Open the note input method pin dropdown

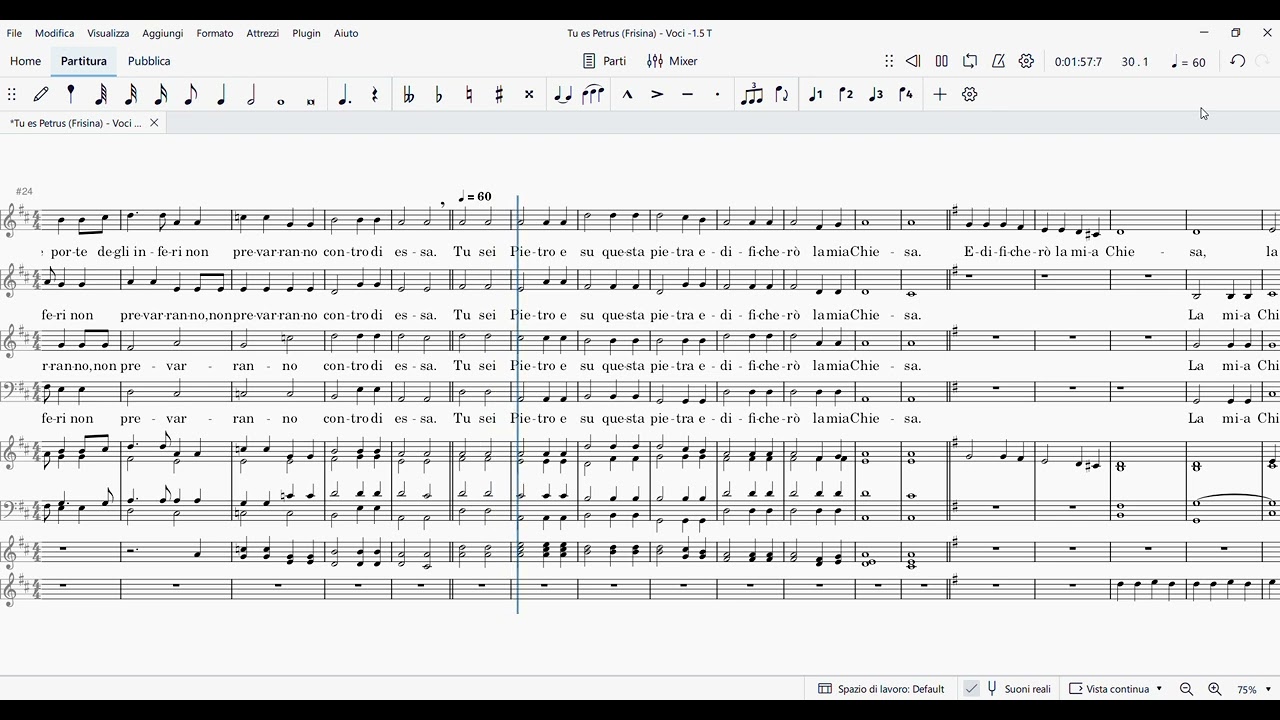click(71, 94)
